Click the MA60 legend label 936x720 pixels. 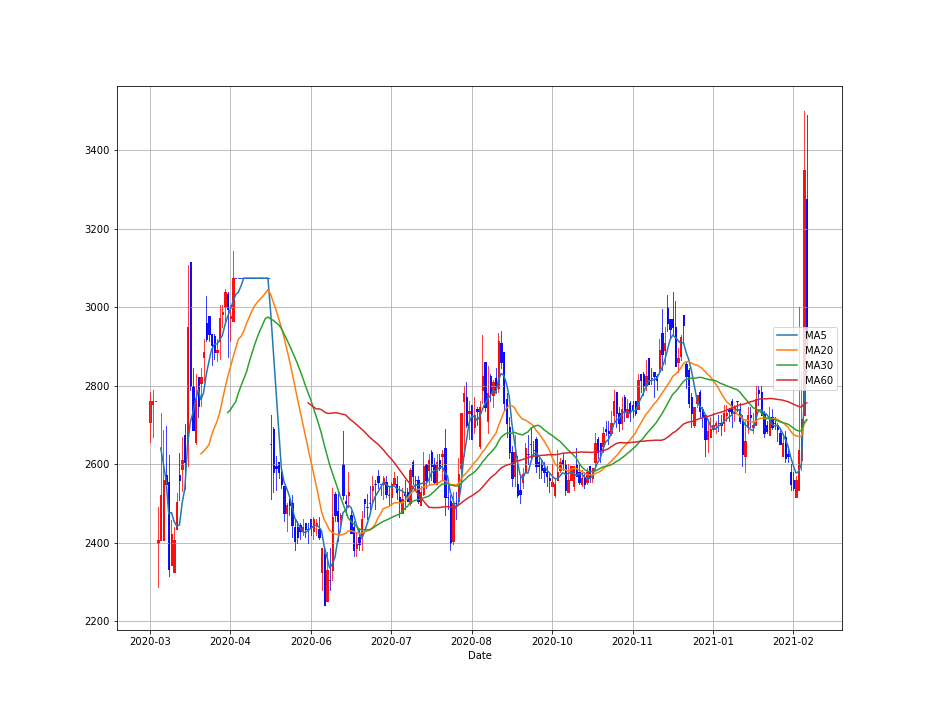(818, 380)
